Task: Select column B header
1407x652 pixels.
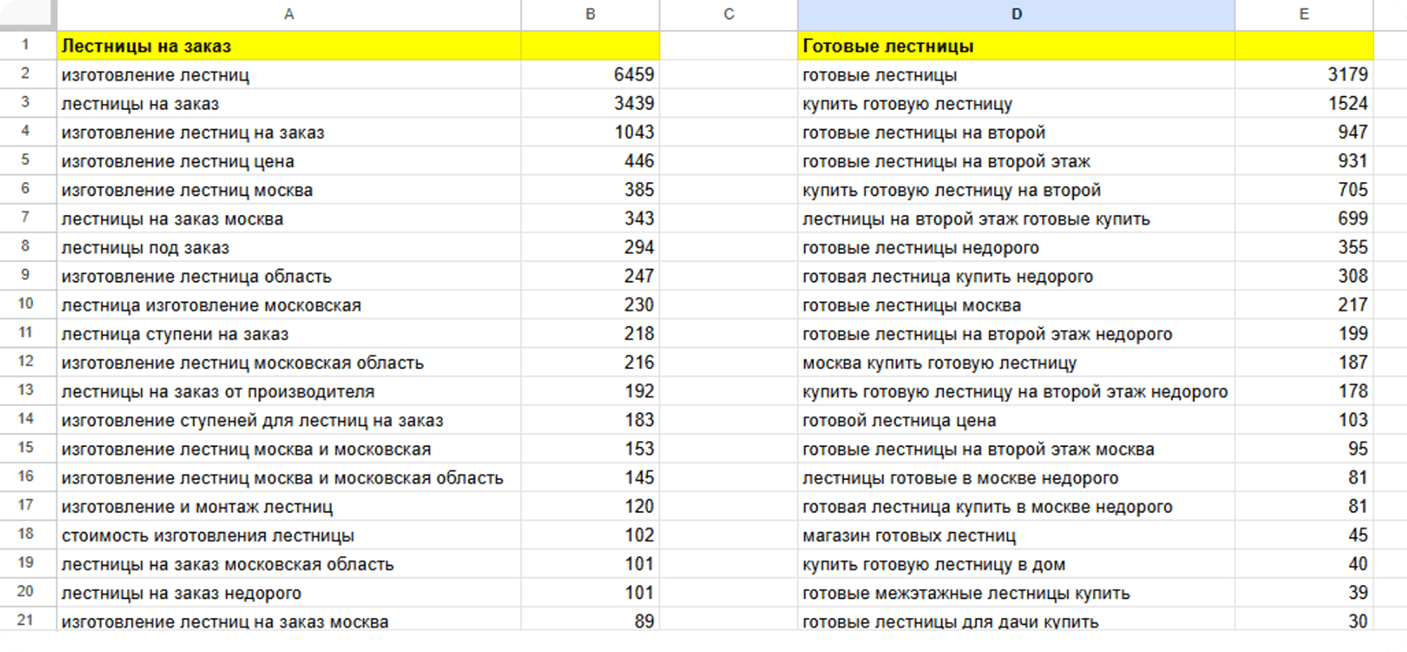Action: pyautogui.click(x=590, y=14)
